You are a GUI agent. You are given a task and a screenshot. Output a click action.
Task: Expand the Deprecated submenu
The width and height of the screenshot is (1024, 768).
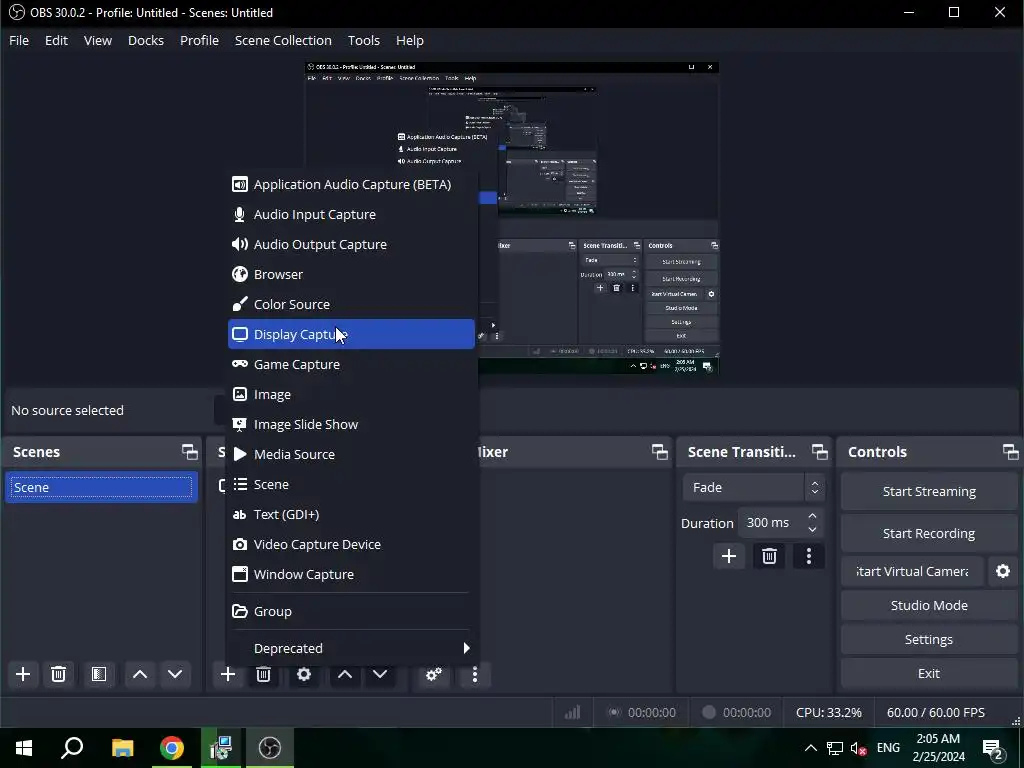tap(351, 648)
